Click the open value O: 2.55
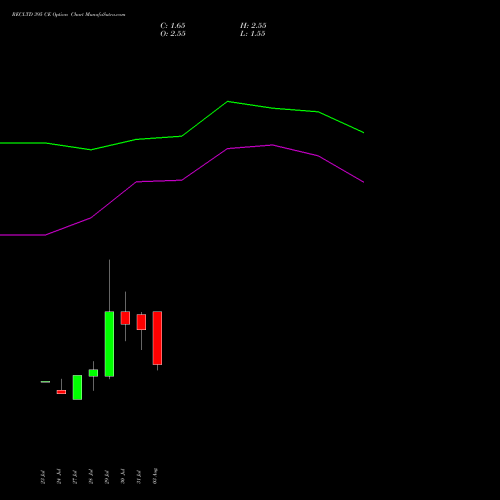The width and height of the screenshot is (500, 500). 173,34
